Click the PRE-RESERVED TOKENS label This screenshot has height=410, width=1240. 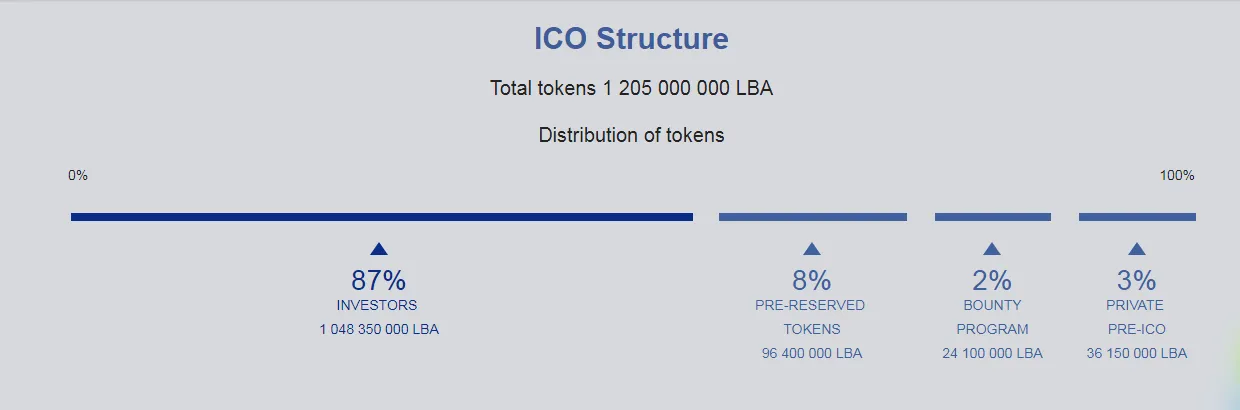coord(811,317)
